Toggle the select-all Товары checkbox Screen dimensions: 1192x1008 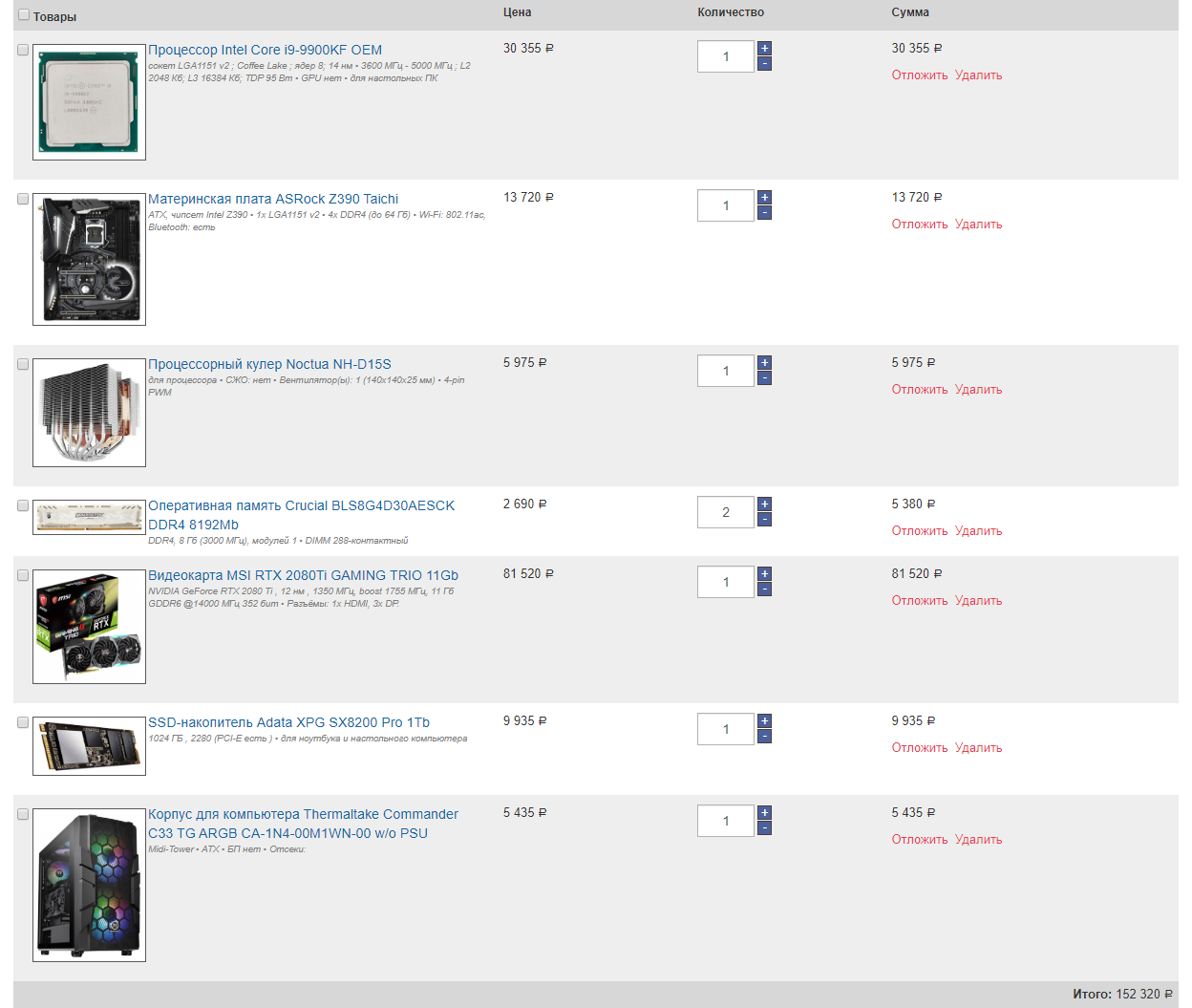click(24, 15)
